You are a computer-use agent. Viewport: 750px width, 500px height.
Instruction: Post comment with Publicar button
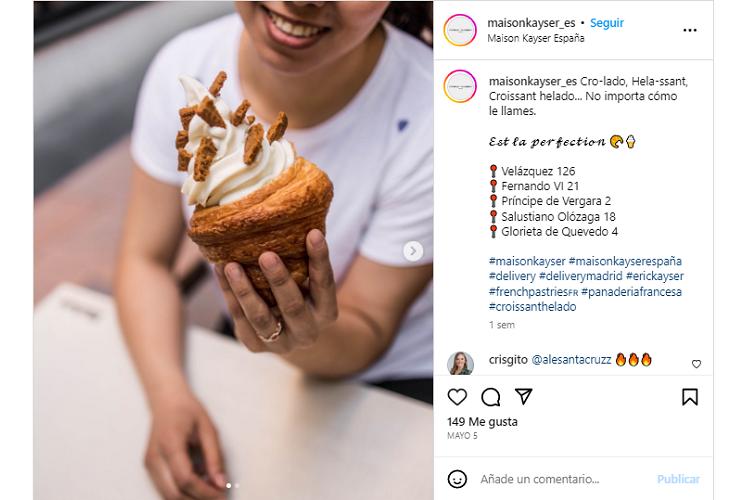tap(678, 479)
